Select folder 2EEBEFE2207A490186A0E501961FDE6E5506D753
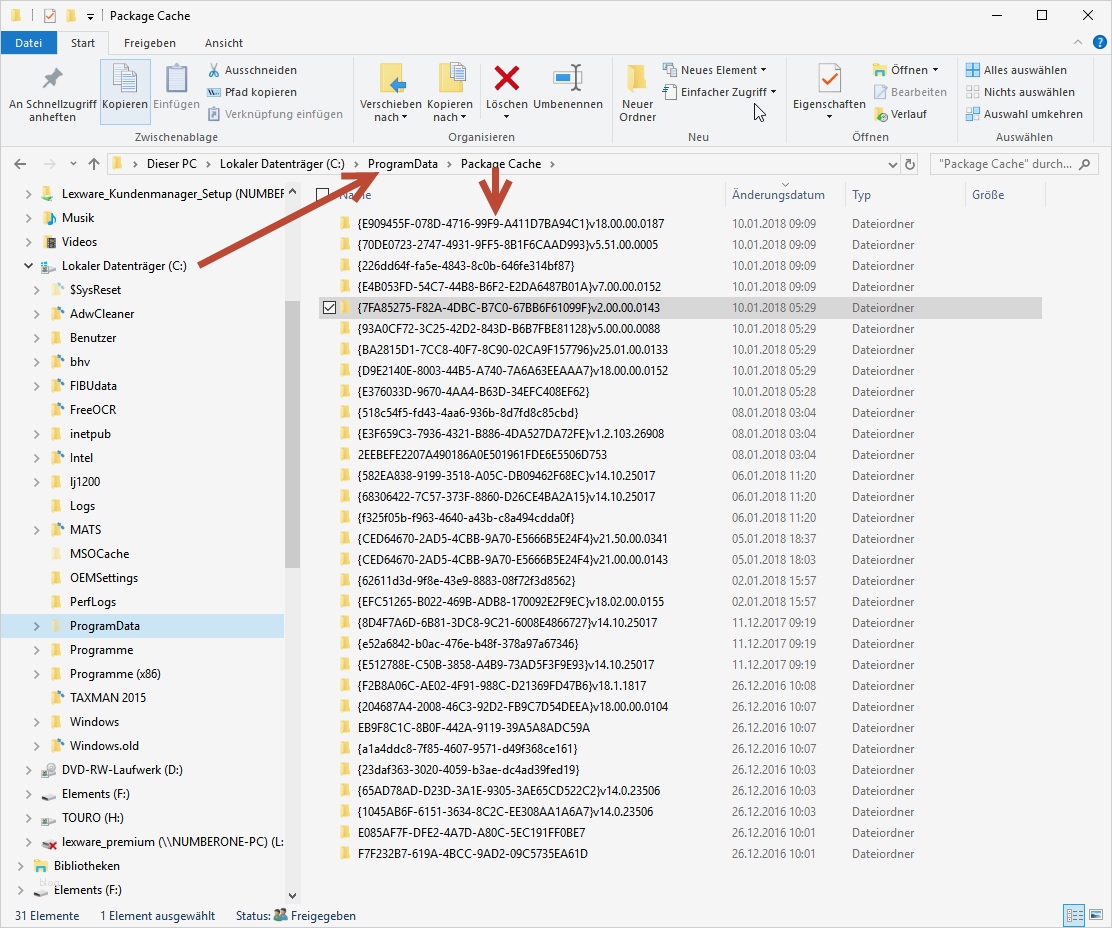The image size is (1112, 928). [x=482, y=455]
